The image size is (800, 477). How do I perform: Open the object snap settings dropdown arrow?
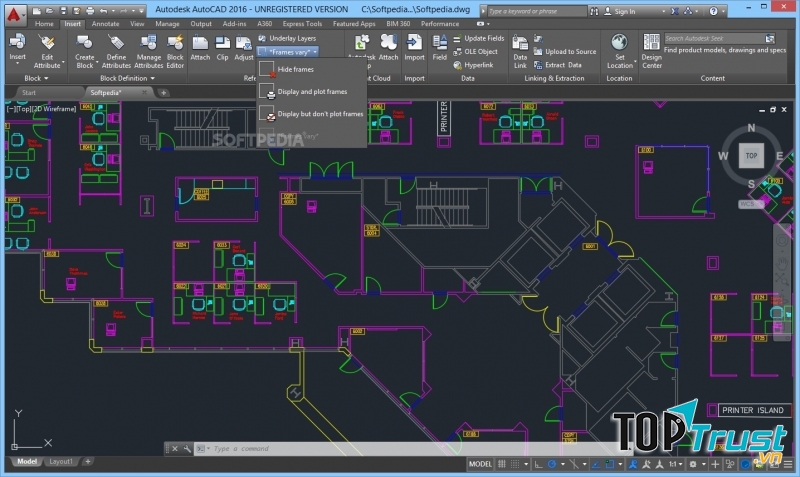pyautogui.click(x=620, y=464)
